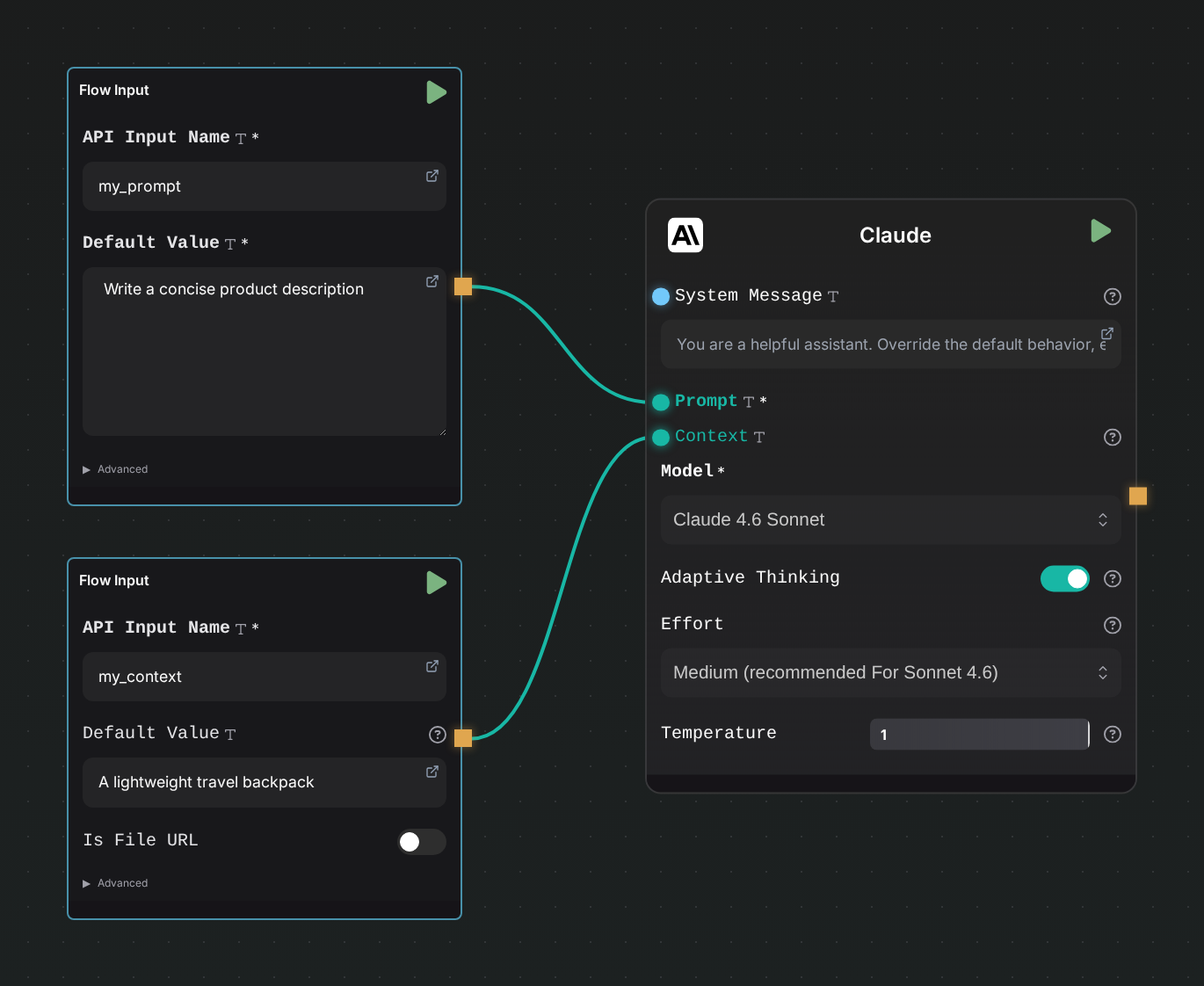Viewport: 1204px width, 986px height.
Task: Open expand icon in my_context name field
Action: [x=432, y=666]
